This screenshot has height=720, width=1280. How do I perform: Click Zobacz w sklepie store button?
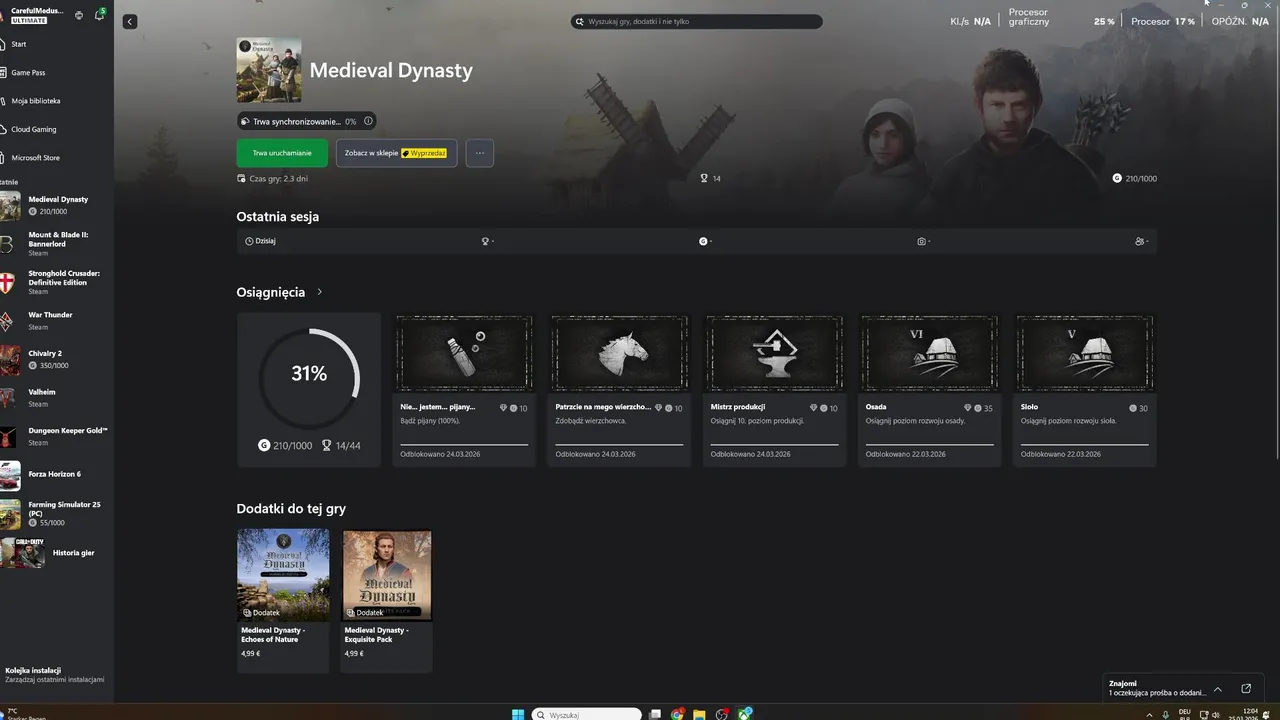(397, 153)
